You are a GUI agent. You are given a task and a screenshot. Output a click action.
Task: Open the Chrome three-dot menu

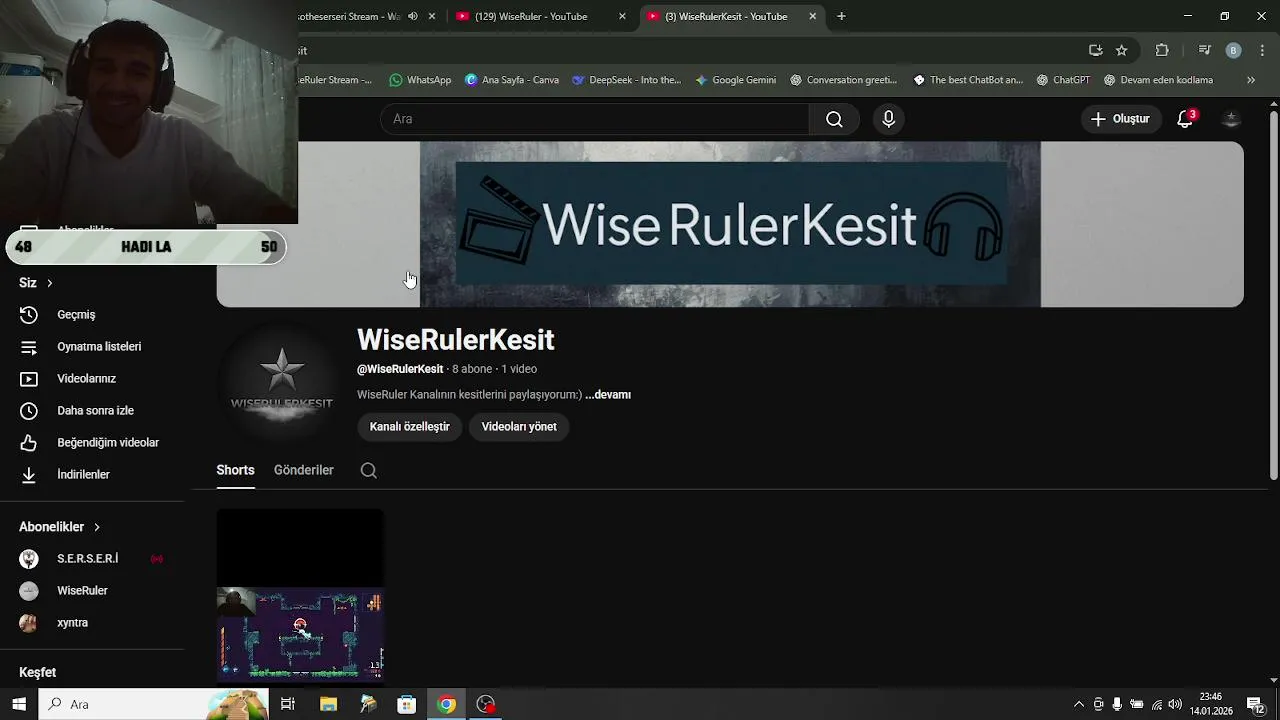pyautogui.click(x=1262, y=51)
